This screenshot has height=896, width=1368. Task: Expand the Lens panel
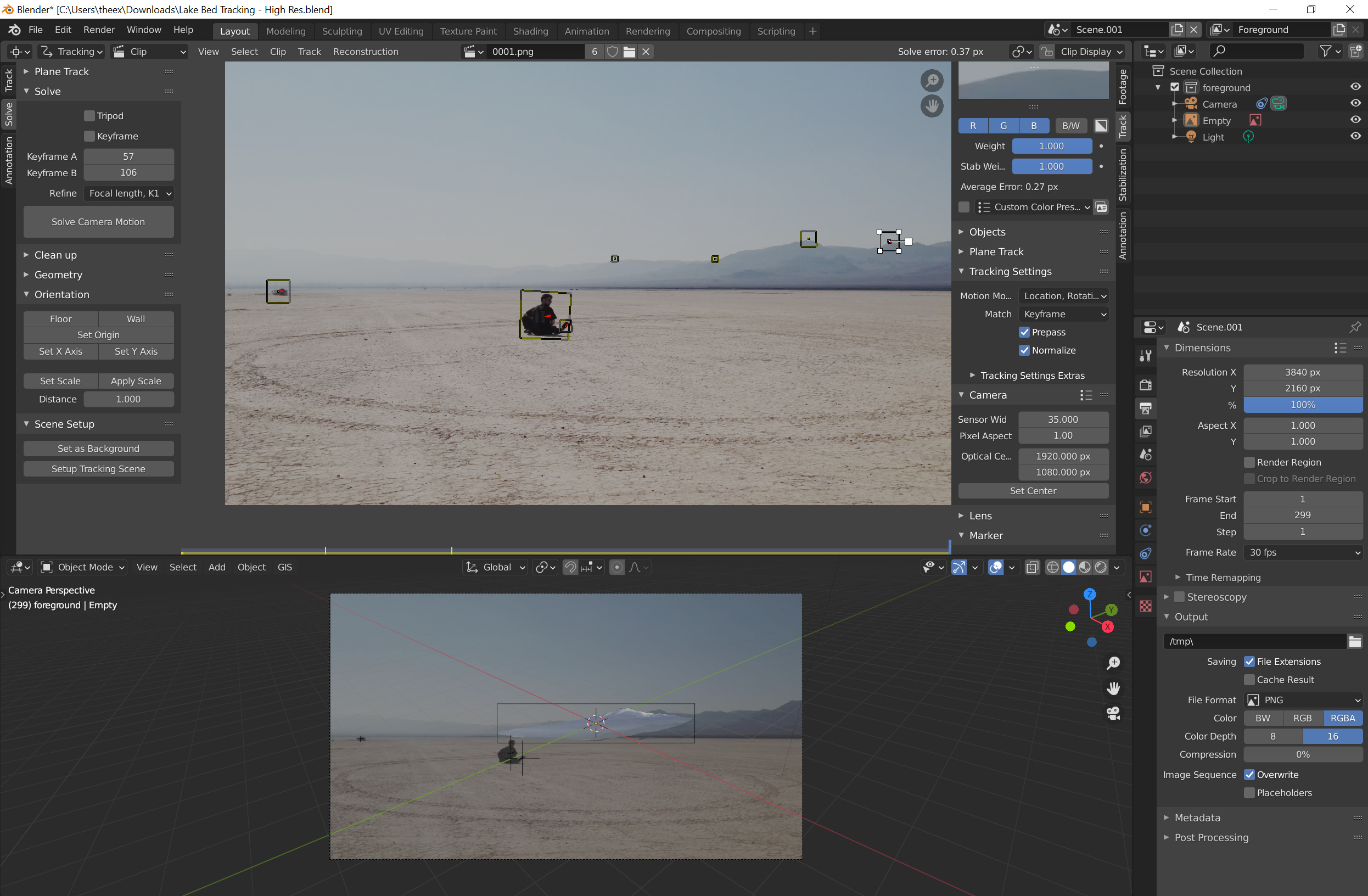[980, 516]
